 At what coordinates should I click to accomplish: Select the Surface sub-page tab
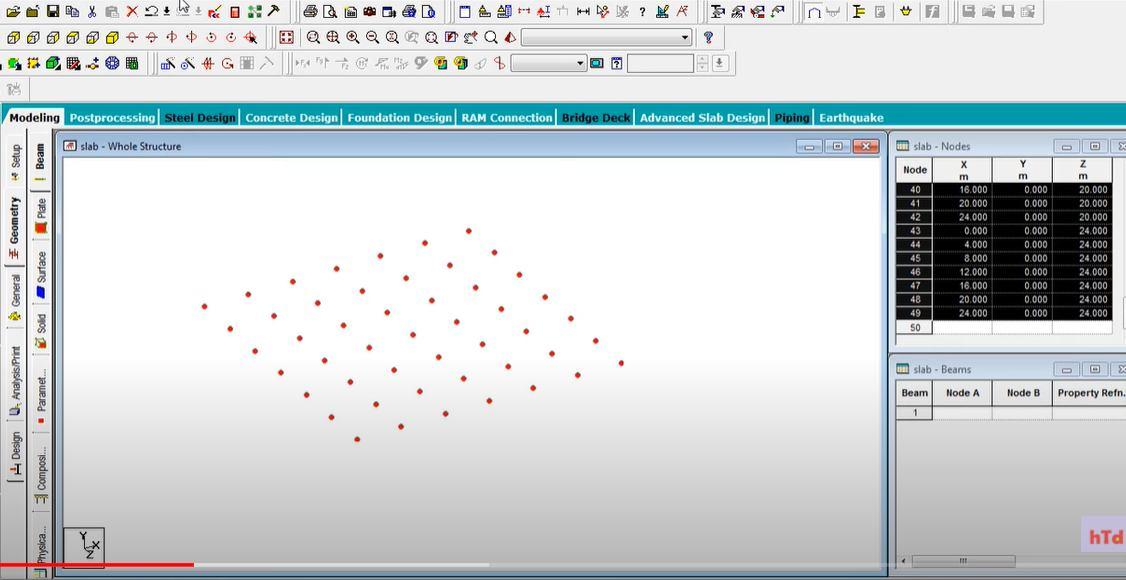click(40, 275)
